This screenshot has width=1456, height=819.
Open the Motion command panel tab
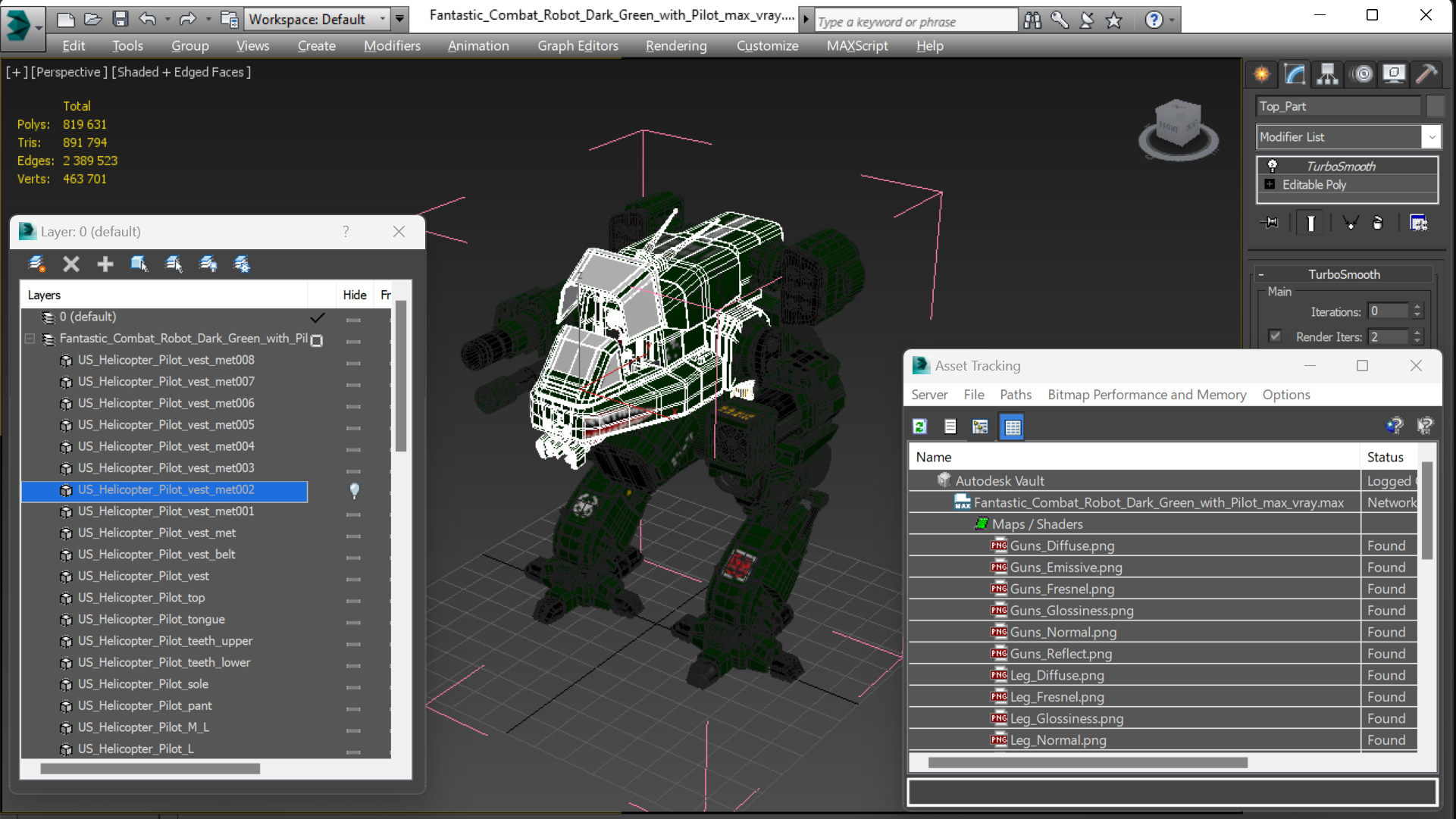[x=1363, y=73]
